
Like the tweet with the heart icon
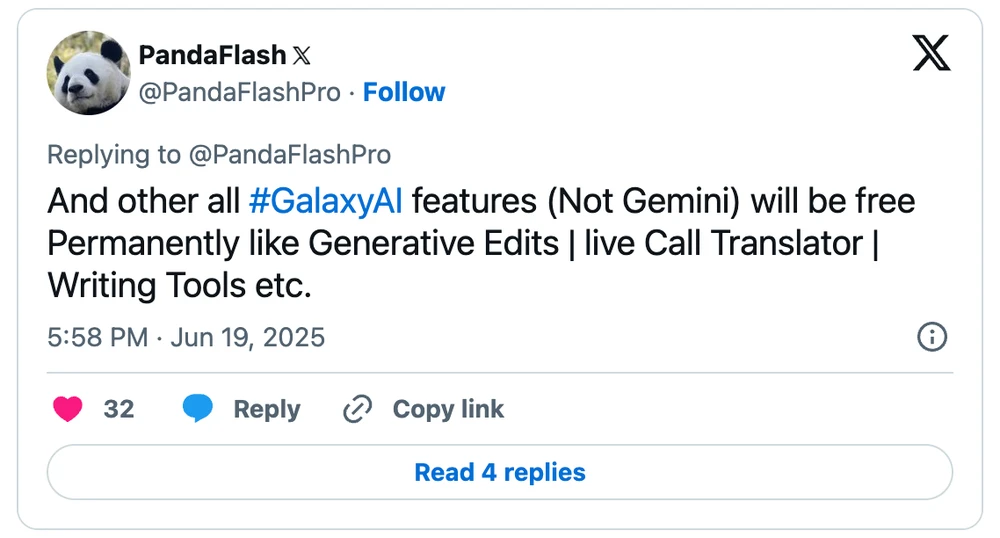click(x=67, y=409)
